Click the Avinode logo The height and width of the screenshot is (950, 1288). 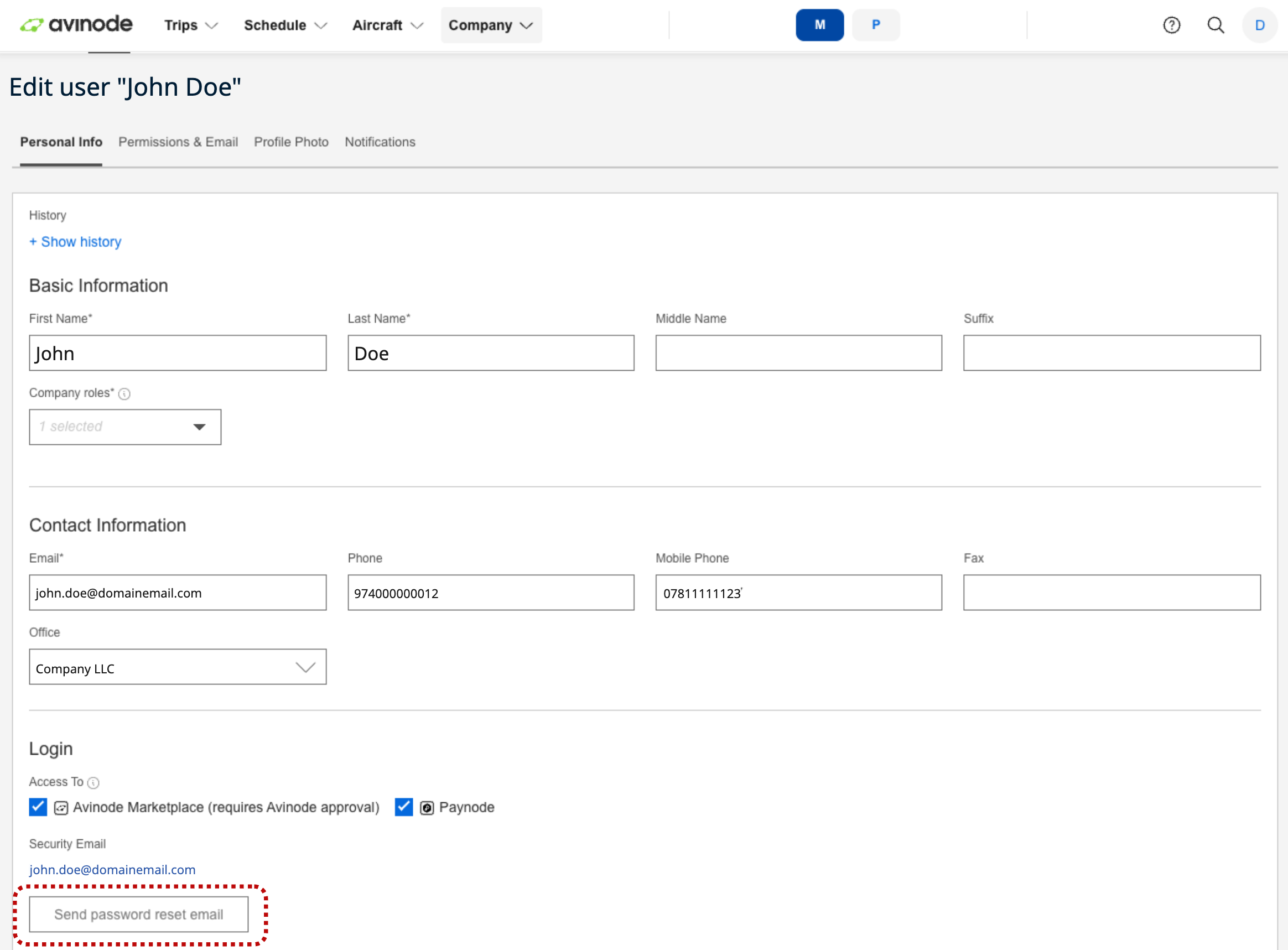coord(76,25)
